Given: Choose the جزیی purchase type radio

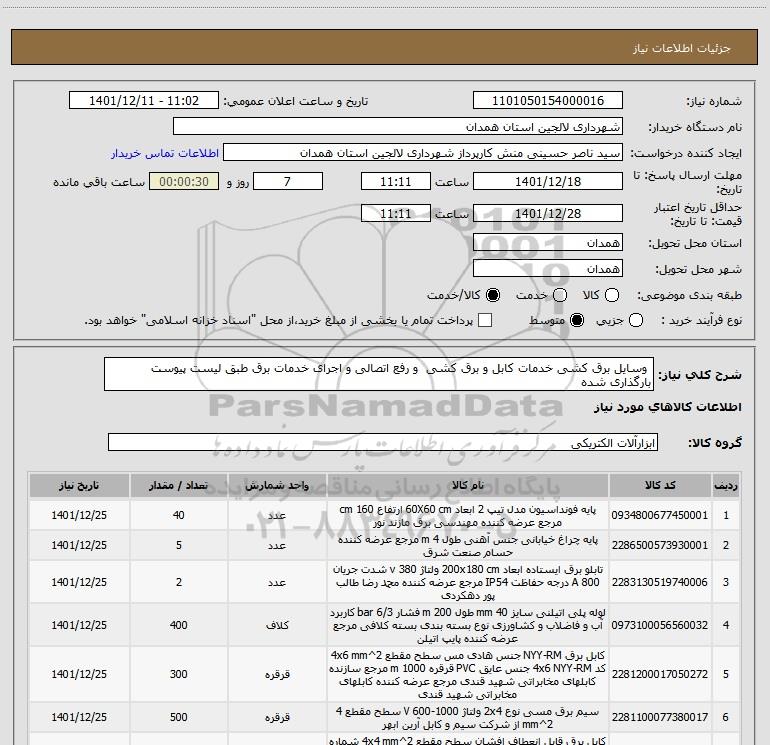Looking at the screenshot, I should [636, 320].
